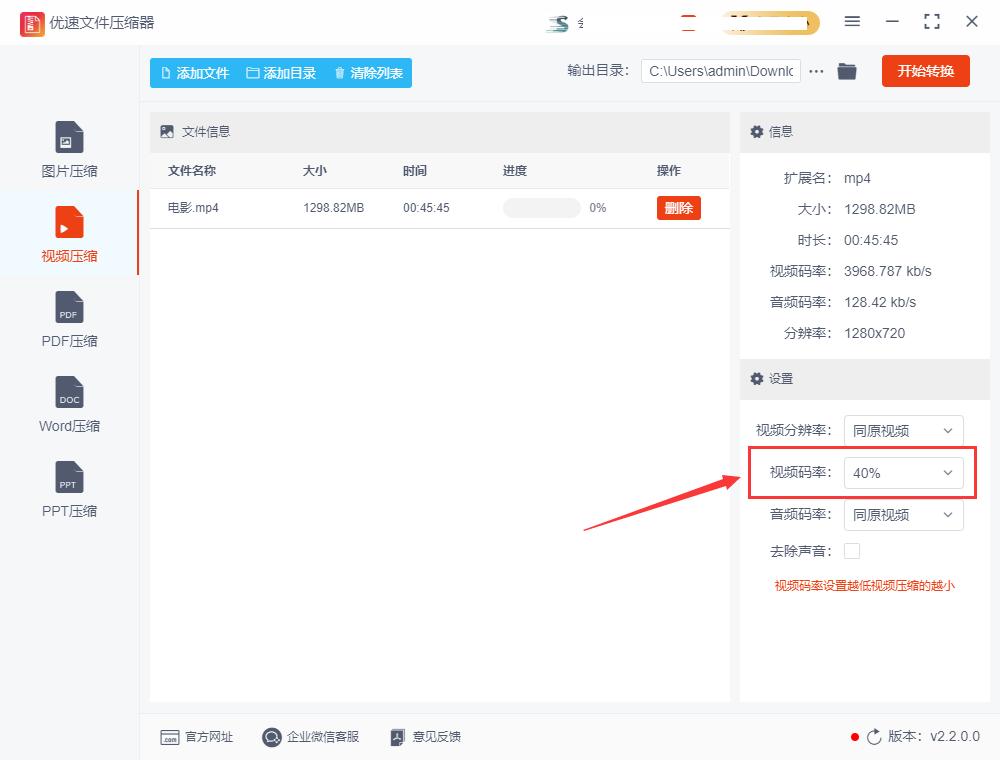This screenshot has height=760, width=1000.
Task: Open PPT压缩 compression tool
Action: point(68,488)
